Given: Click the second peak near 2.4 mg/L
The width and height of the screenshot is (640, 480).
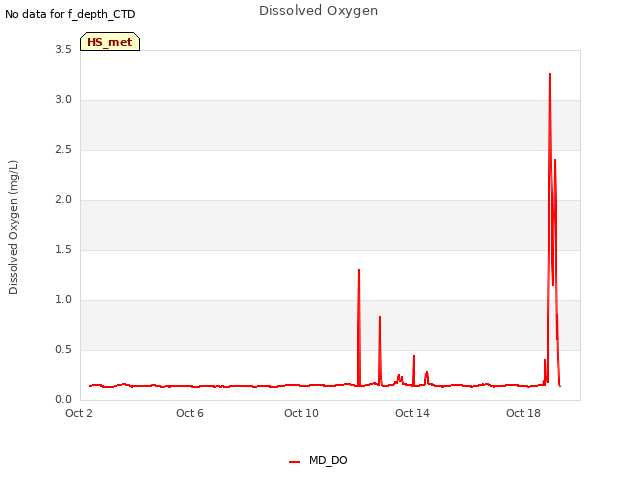Looking at the screenshot, I should click(x=555, y=160).
